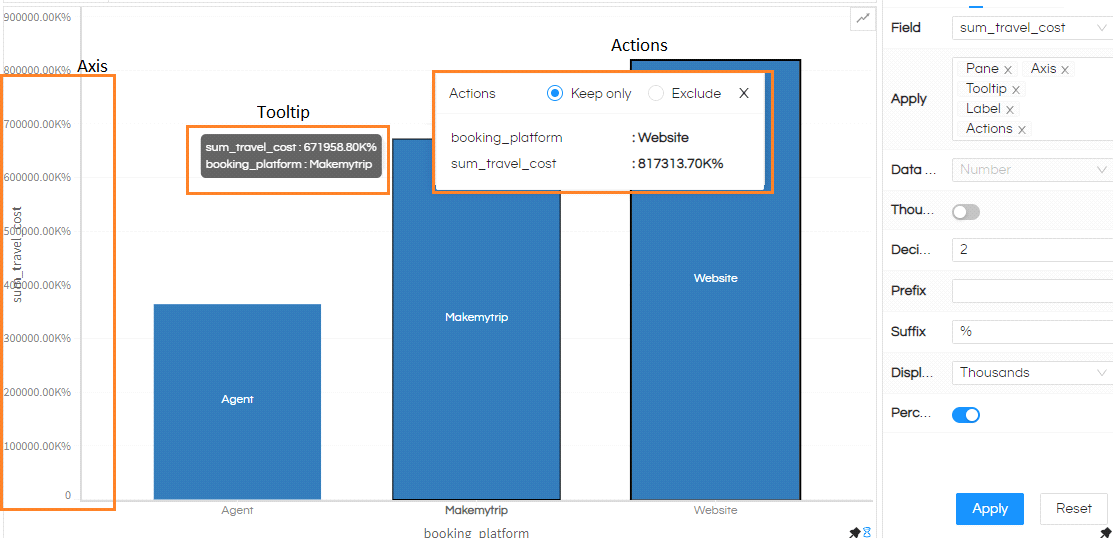Turn off the Percentage toggle
This screenshot has width=1113, height=538.
(965, 415)
